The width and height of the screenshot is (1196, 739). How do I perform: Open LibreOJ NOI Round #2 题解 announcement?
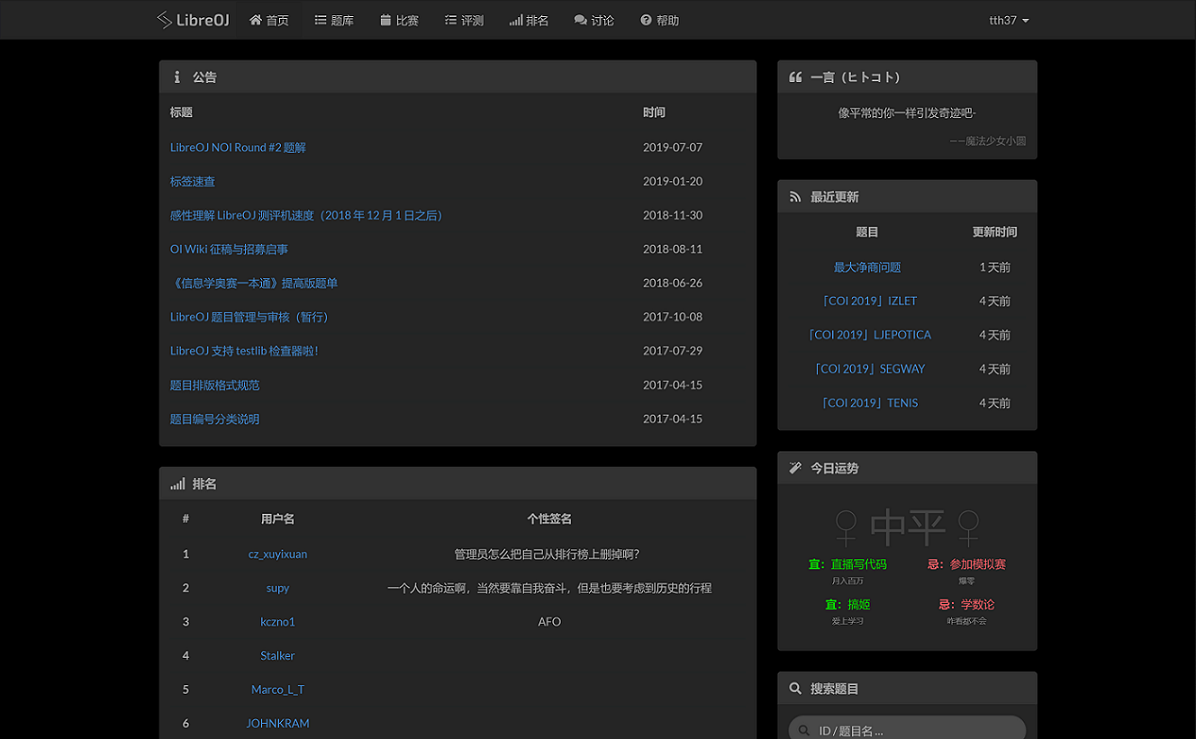[x=238, y=147]
